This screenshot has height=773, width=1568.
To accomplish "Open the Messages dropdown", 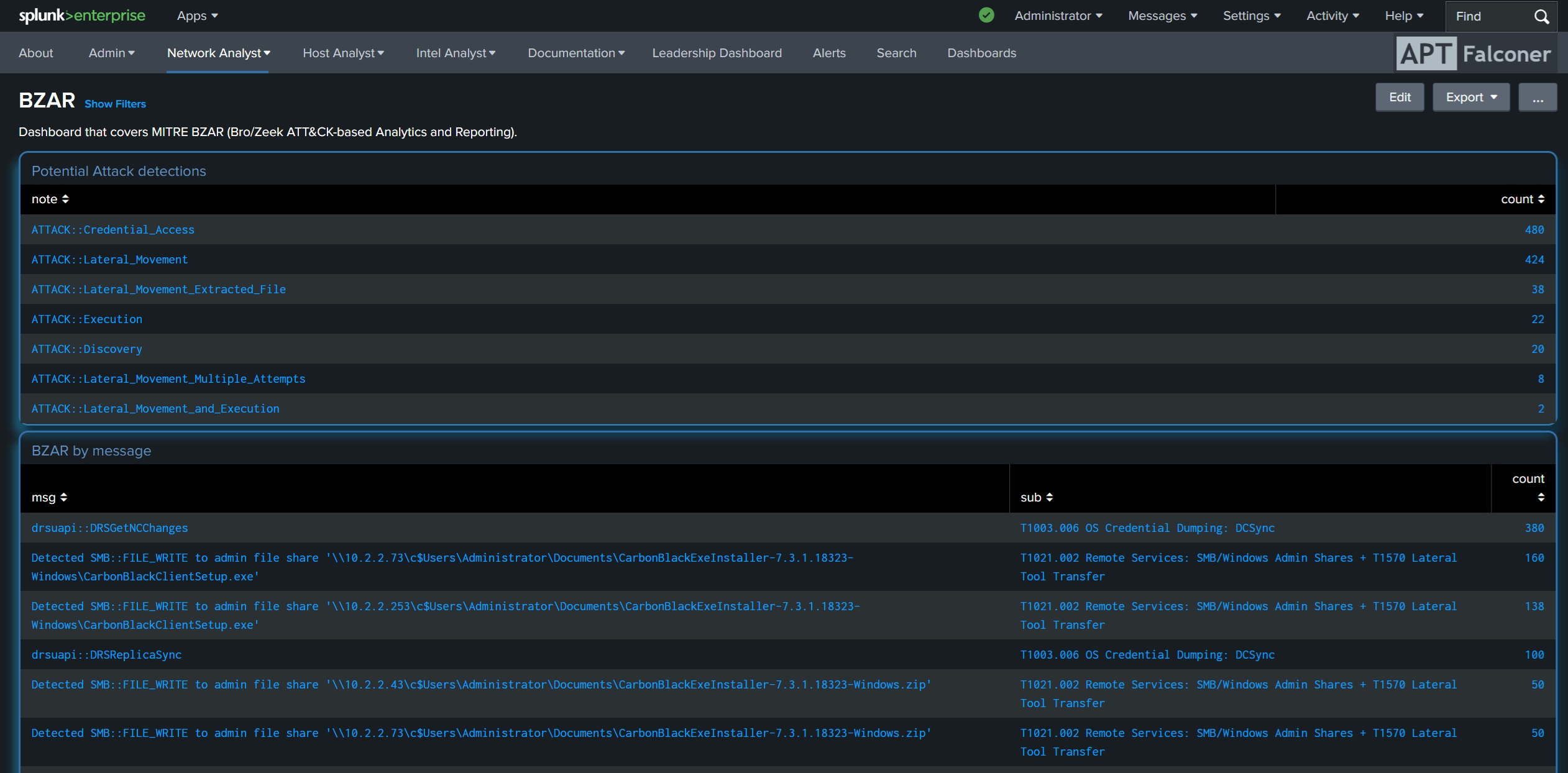I will pos(1163,16).
